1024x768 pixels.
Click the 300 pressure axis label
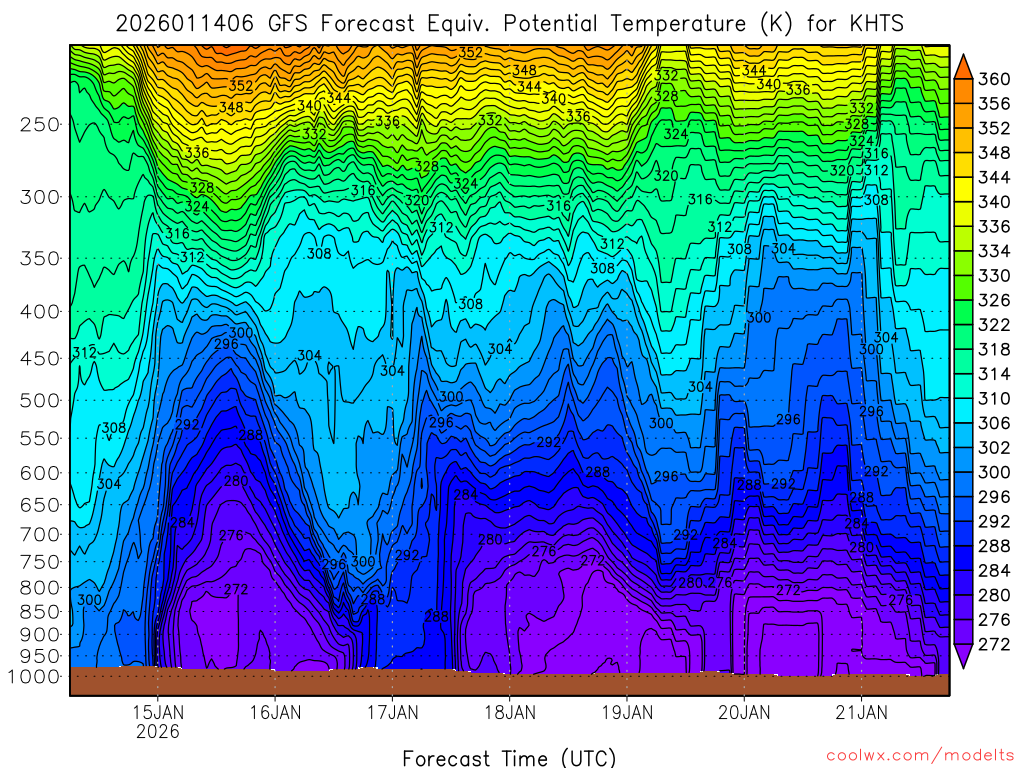point(39,197)
